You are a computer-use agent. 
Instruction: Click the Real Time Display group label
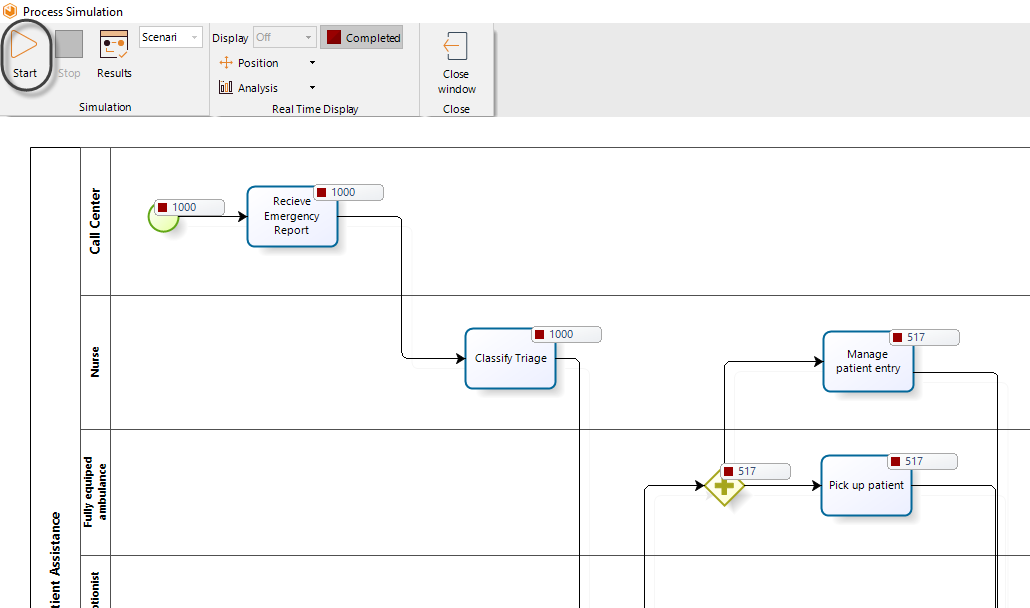pyautogui.click(x=315, y=109)
